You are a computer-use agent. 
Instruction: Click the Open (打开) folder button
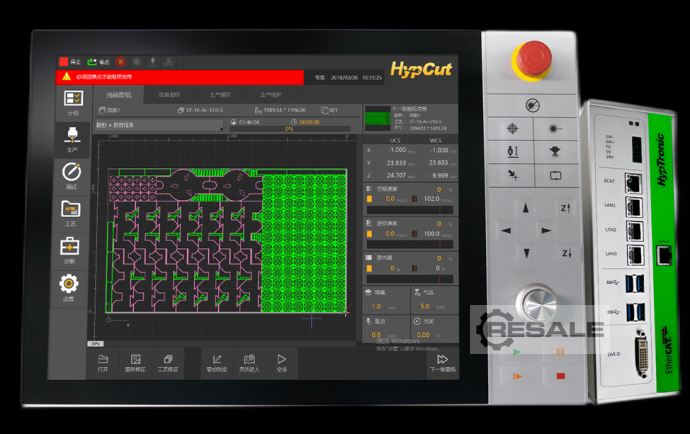pos(103,363)
